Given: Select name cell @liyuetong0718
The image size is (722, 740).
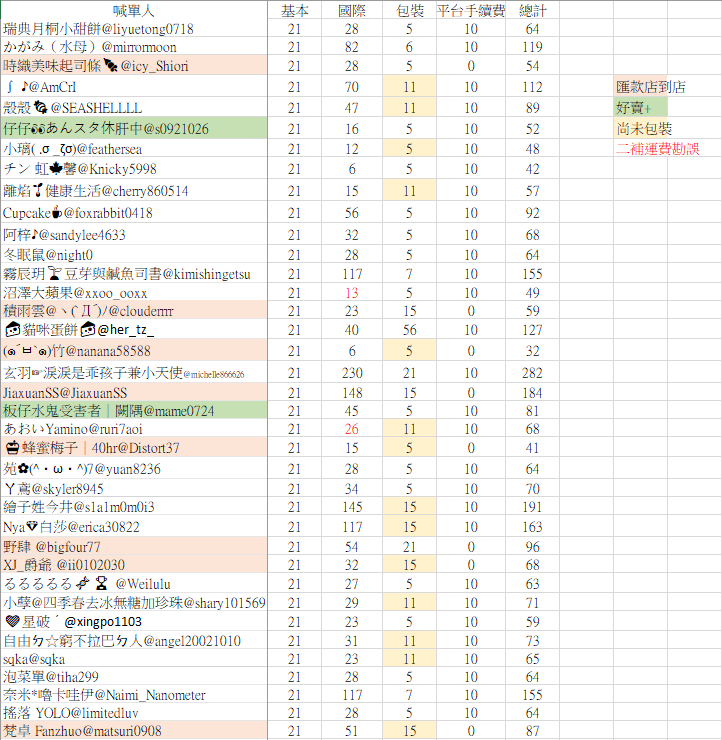Looking at the screenshot, I should (x=134, y=29).
